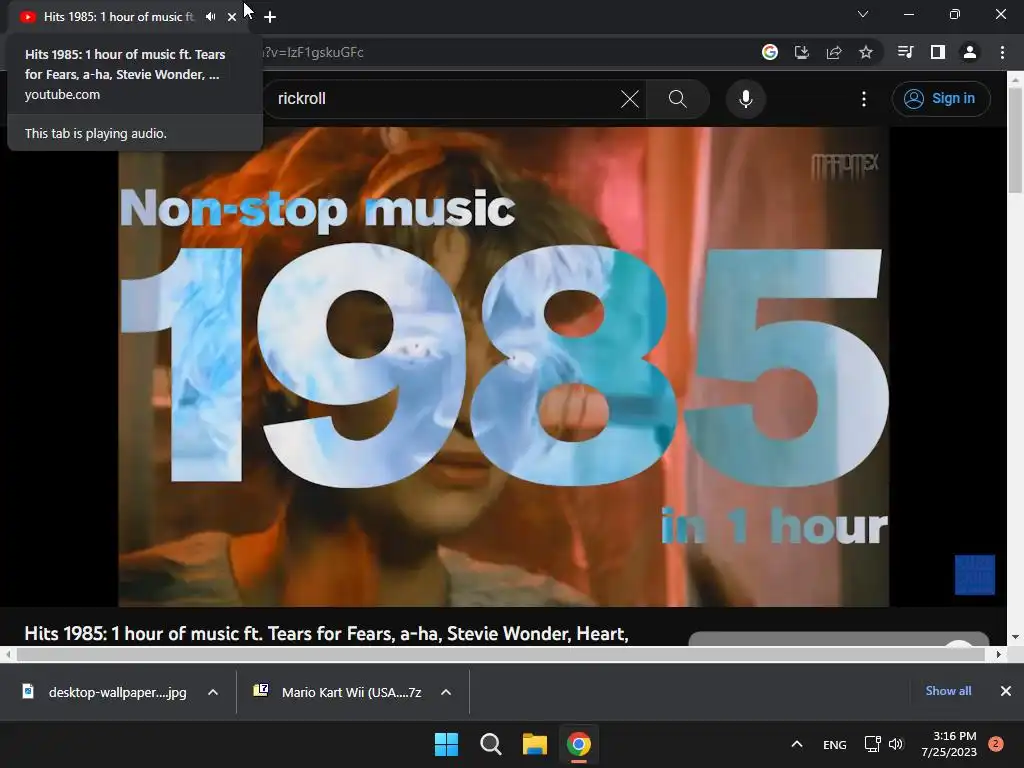Open the Chrome three-dot menu
1024x768 pixels.
click(x=1002, y=52)
